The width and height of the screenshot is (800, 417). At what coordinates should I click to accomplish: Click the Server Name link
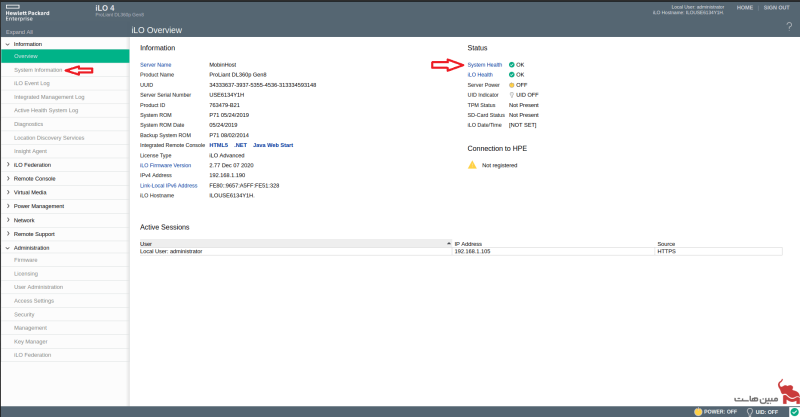coord(156,65)
